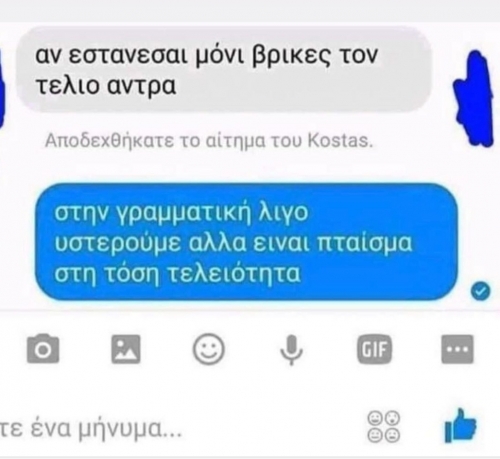Focus the message input field
The width and height of the screenshot is (500, 459).
pos(180,429)
